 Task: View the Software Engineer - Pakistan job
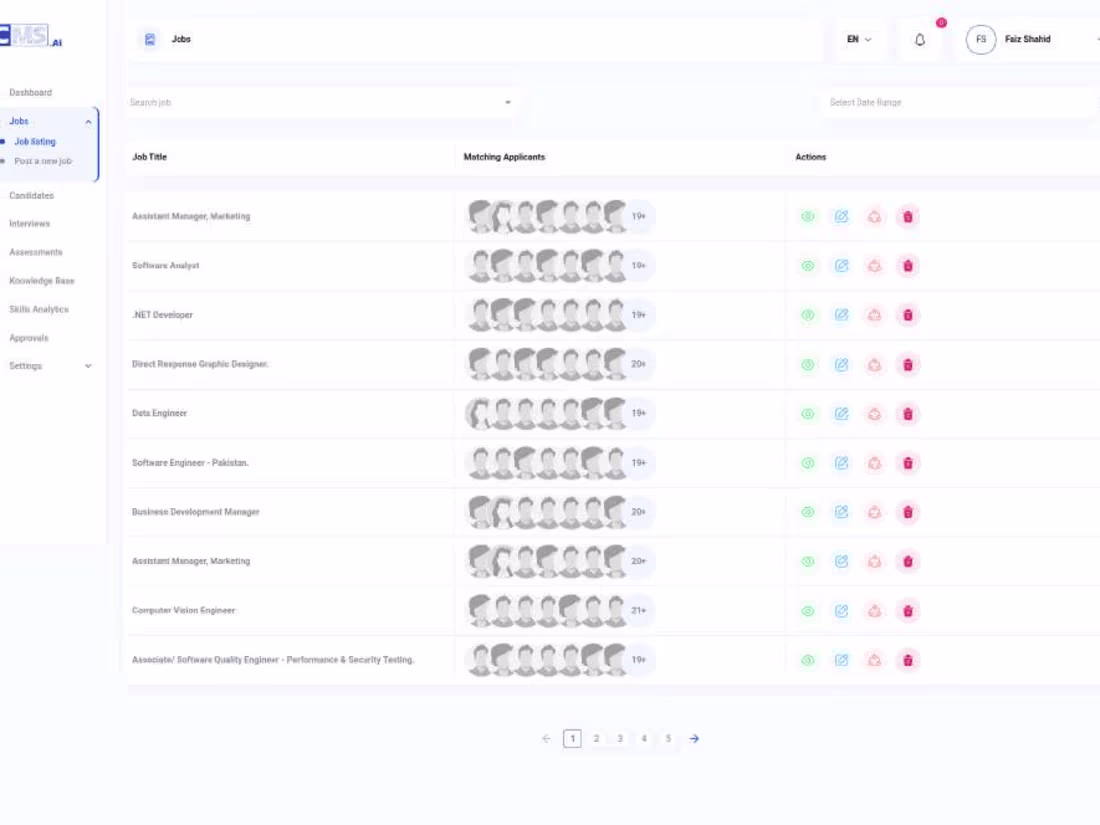pos(807,463)
